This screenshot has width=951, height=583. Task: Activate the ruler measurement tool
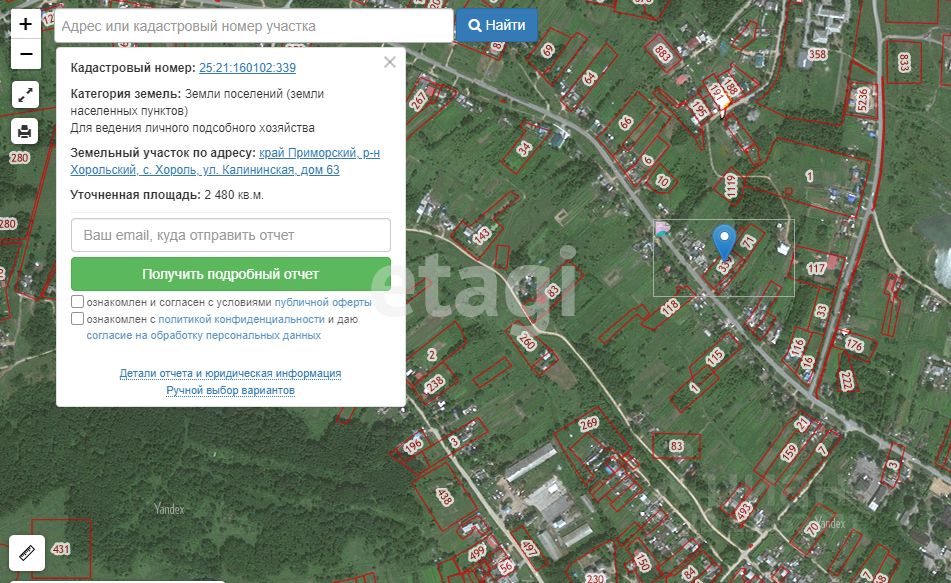click(x=27, y=553)
